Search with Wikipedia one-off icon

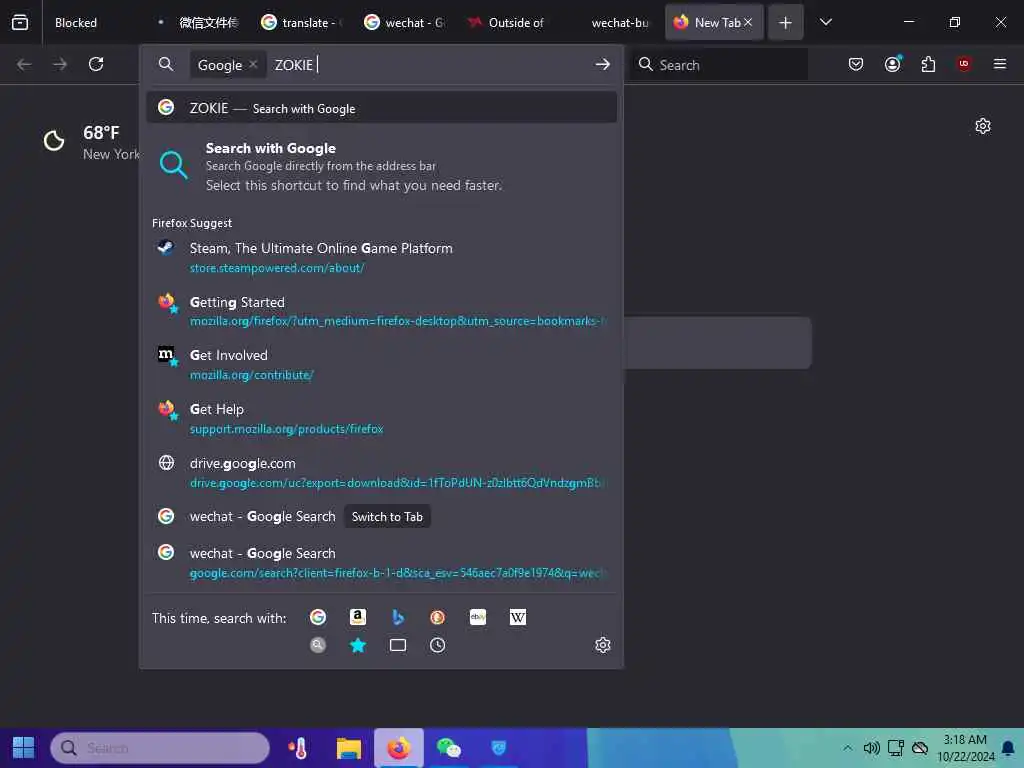(517, 617)
